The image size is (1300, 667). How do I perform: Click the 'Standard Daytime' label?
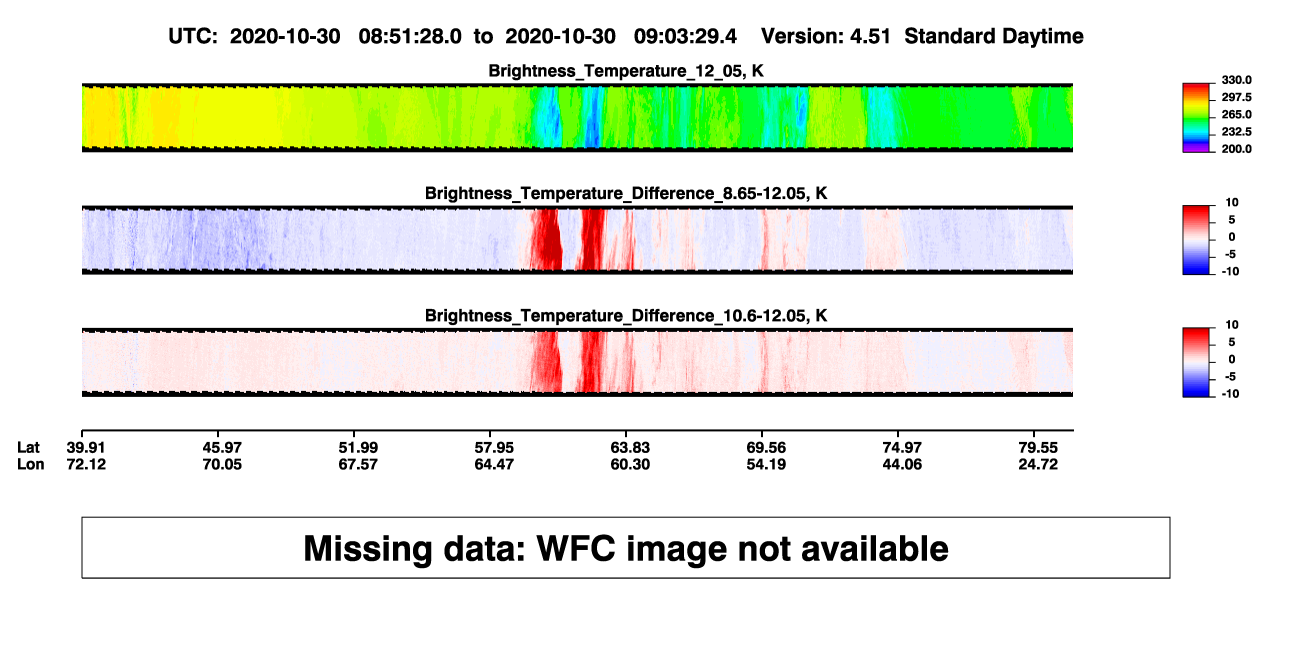[x=992, y=36]
